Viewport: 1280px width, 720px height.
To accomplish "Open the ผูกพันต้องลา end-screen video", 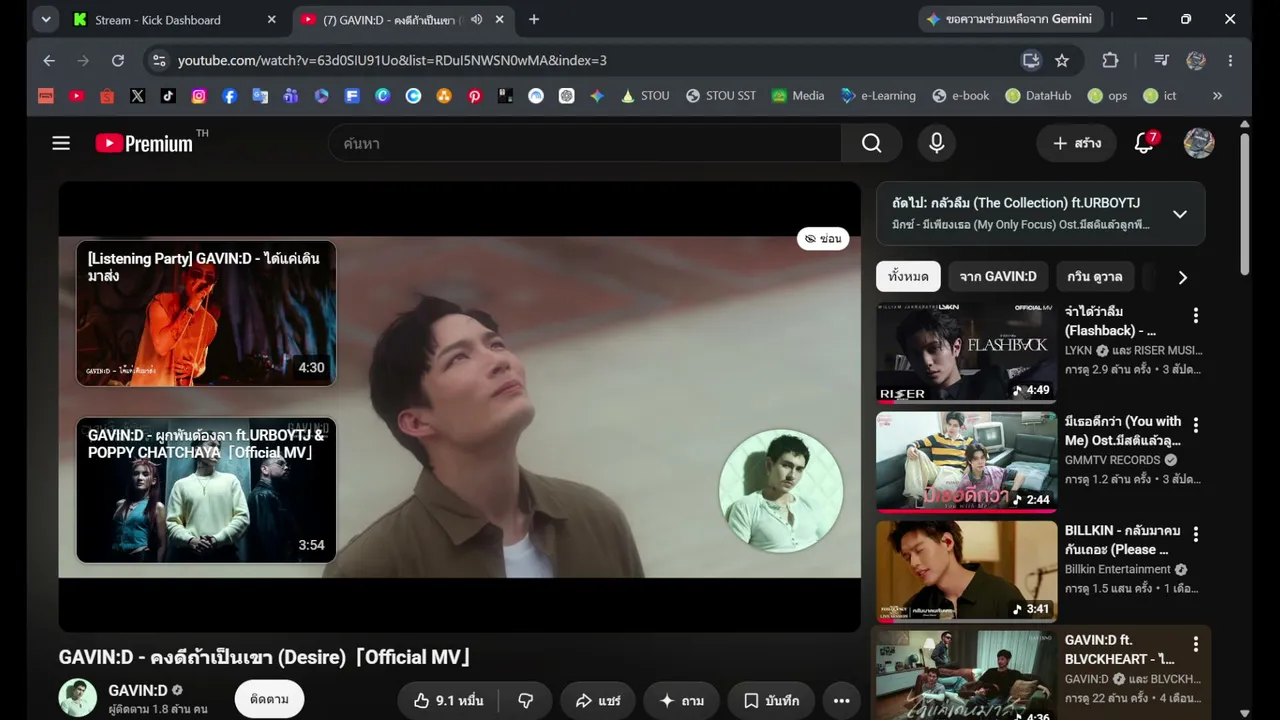I will (x=206, y=490).
